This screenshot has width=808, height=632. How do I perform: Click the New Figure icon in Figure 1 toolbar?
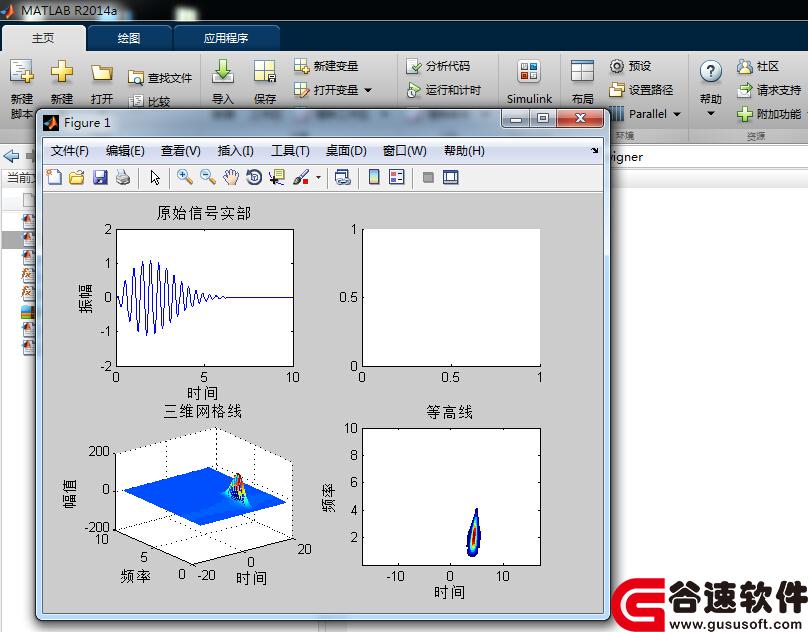coord(54,177)
